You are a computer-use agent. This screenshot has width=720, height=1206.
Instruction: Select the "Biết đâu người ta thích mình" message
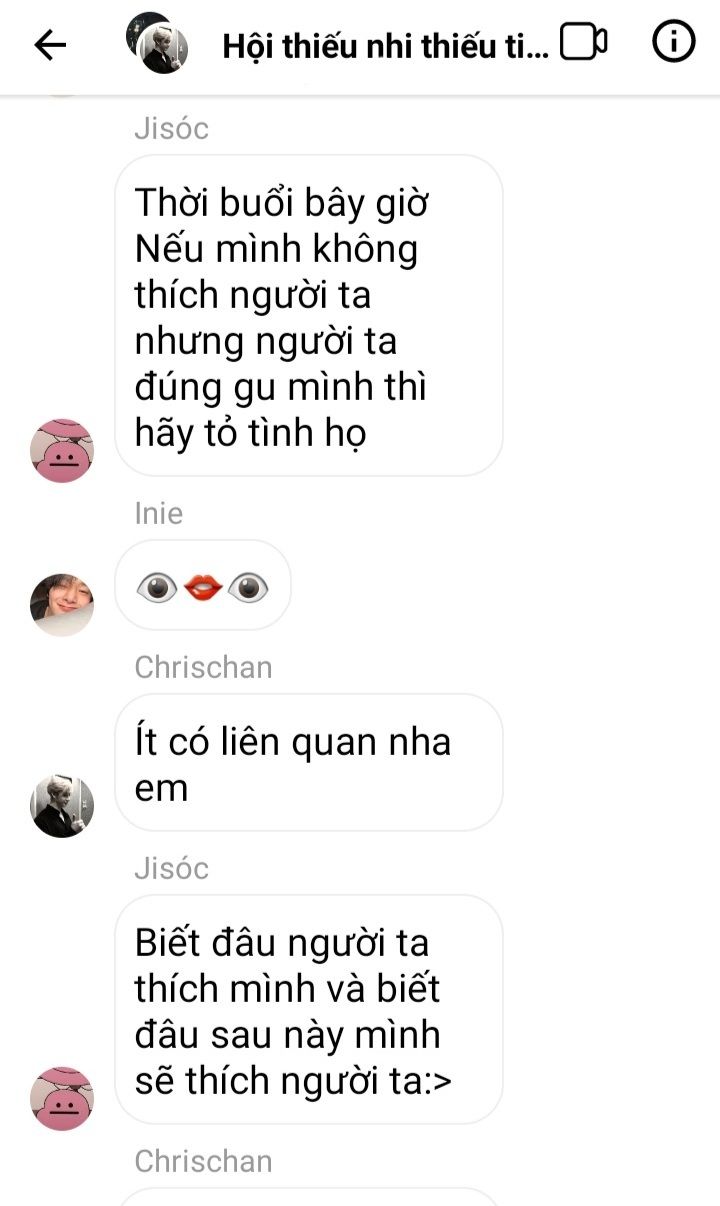click(x=309, y=1009)
